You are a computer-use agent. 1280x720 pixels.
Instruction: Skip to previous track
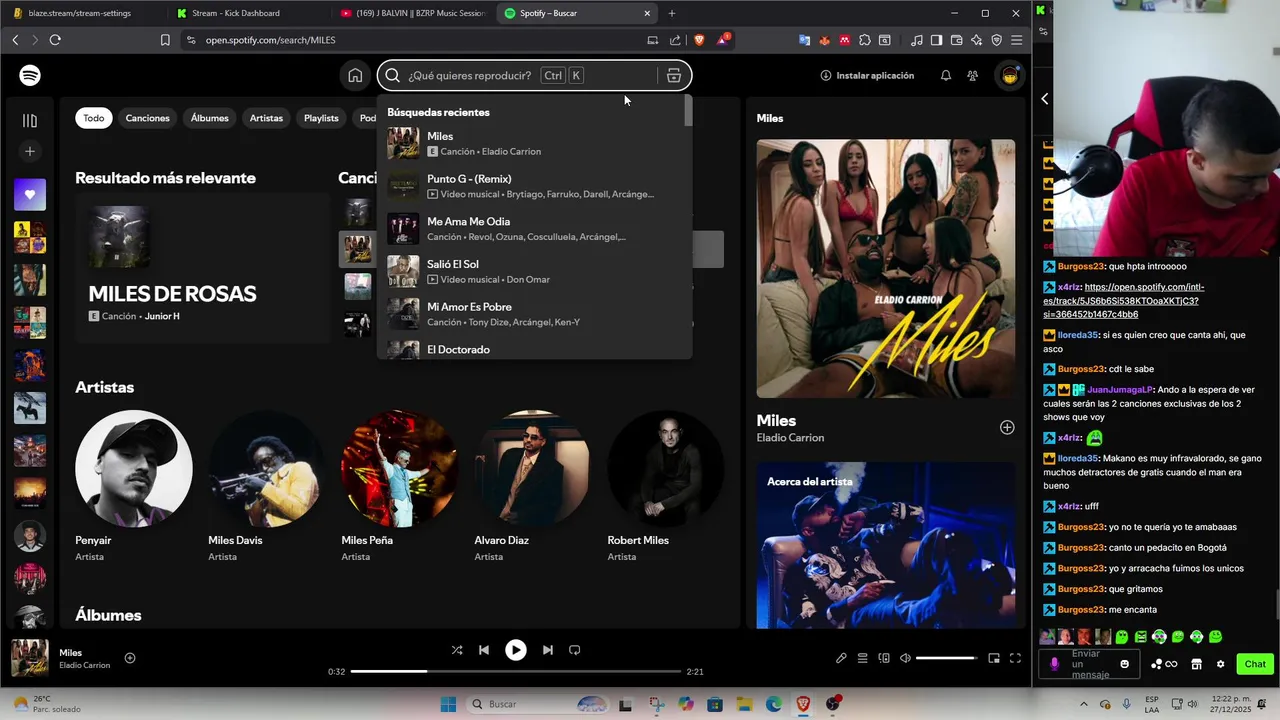click(x=484, y=650)
